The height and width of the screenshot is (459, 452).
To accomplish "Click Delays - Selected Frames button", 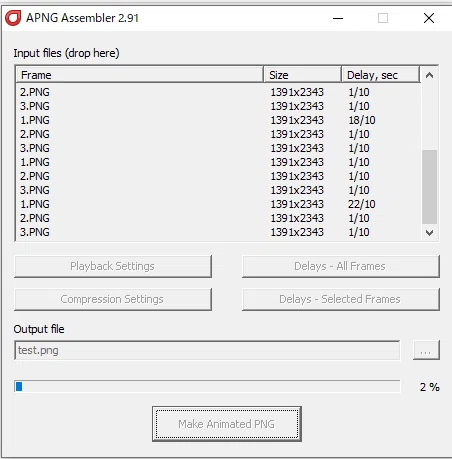I will click(341, 299).
